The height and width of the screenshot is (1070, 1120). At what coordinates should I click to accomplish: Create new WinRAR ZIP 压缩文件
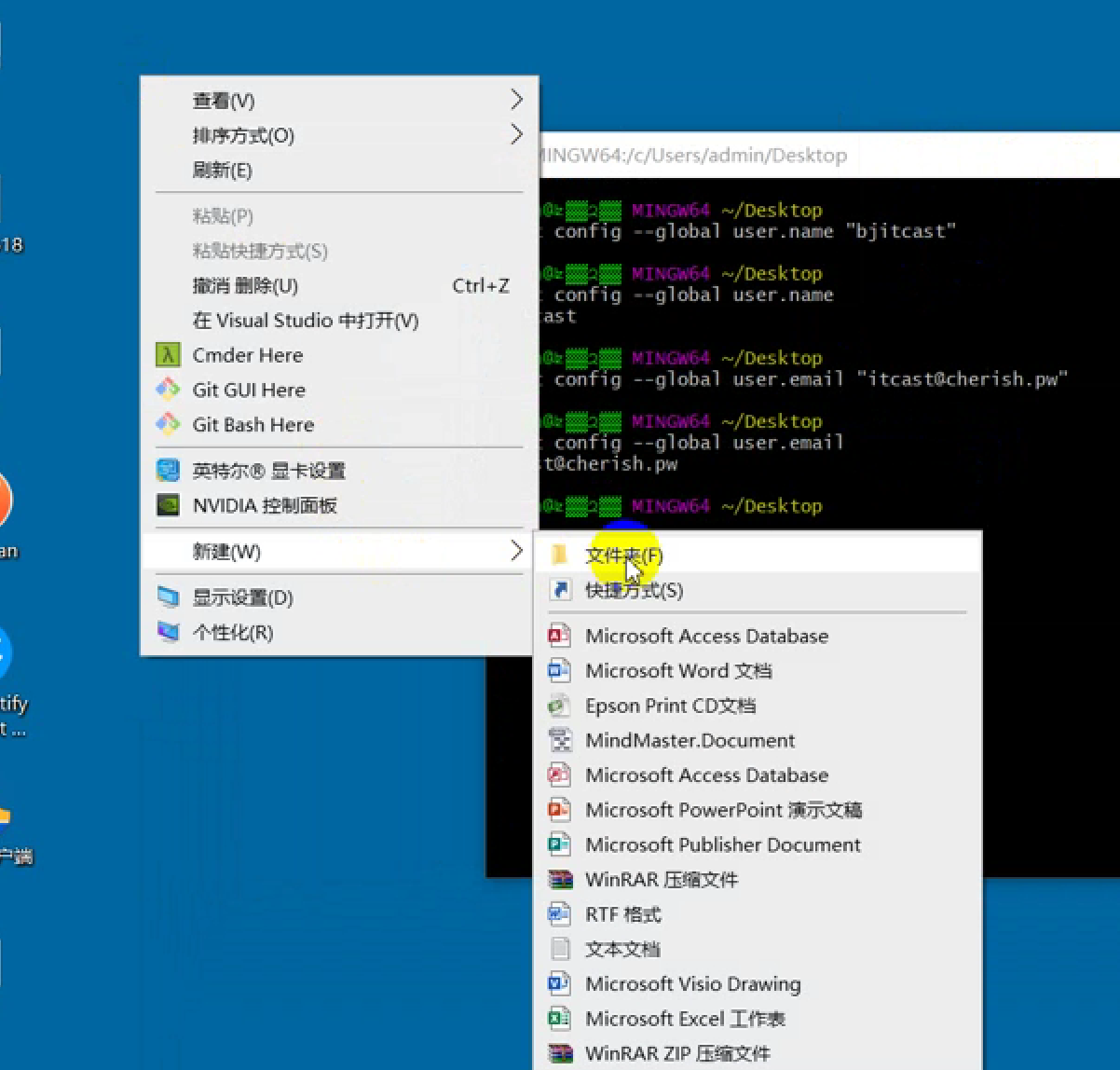758,1053
